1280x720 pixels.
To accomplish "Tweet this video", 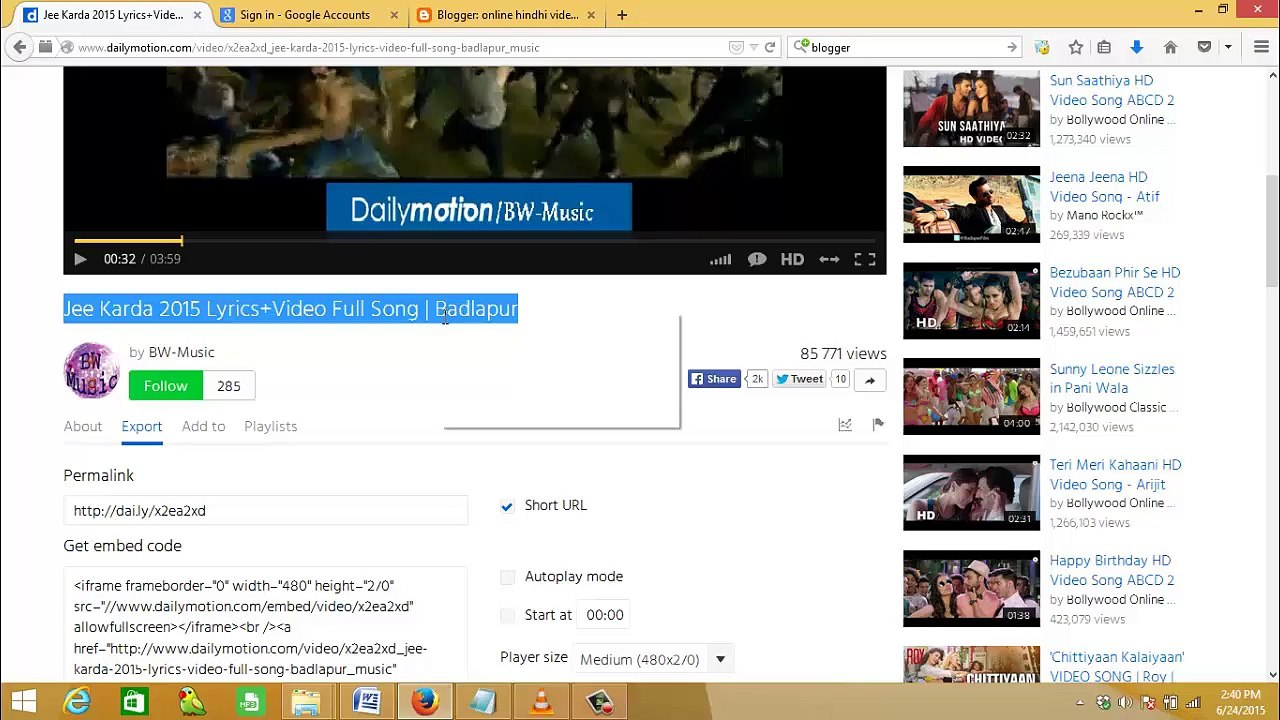I will click(x=800, y=379).
